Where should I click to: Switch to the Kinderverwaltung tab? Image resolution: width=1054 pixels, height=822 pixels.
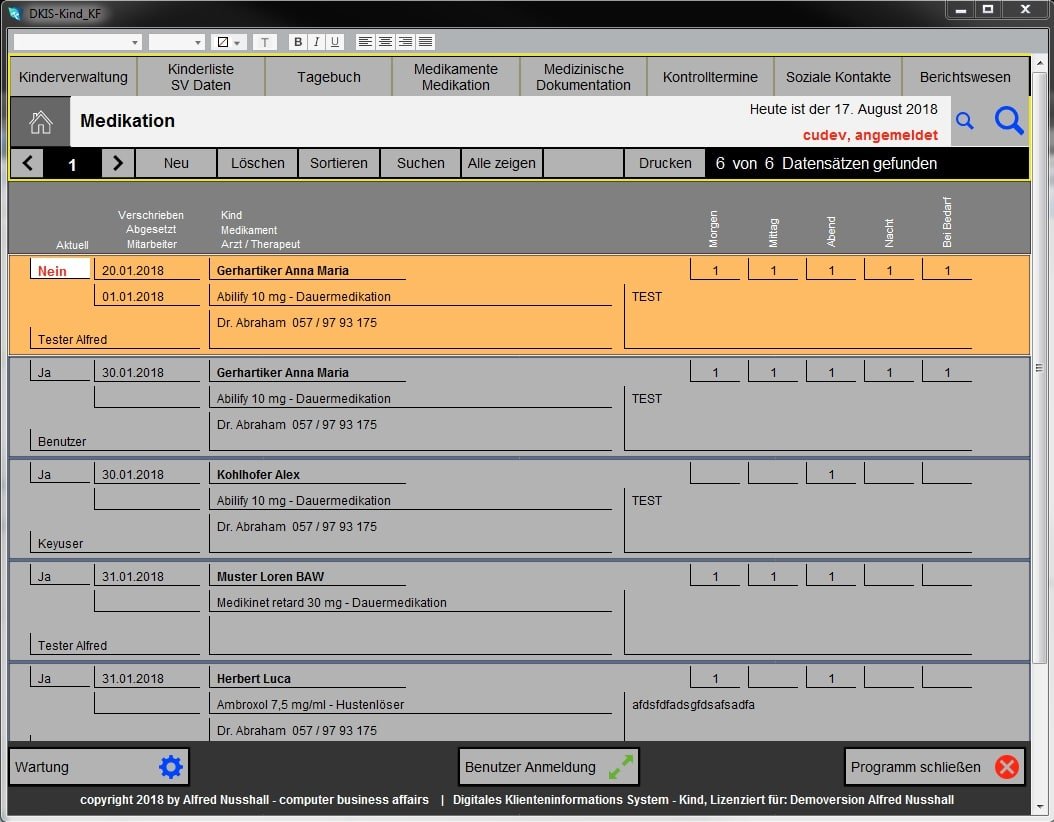point(73,77)
